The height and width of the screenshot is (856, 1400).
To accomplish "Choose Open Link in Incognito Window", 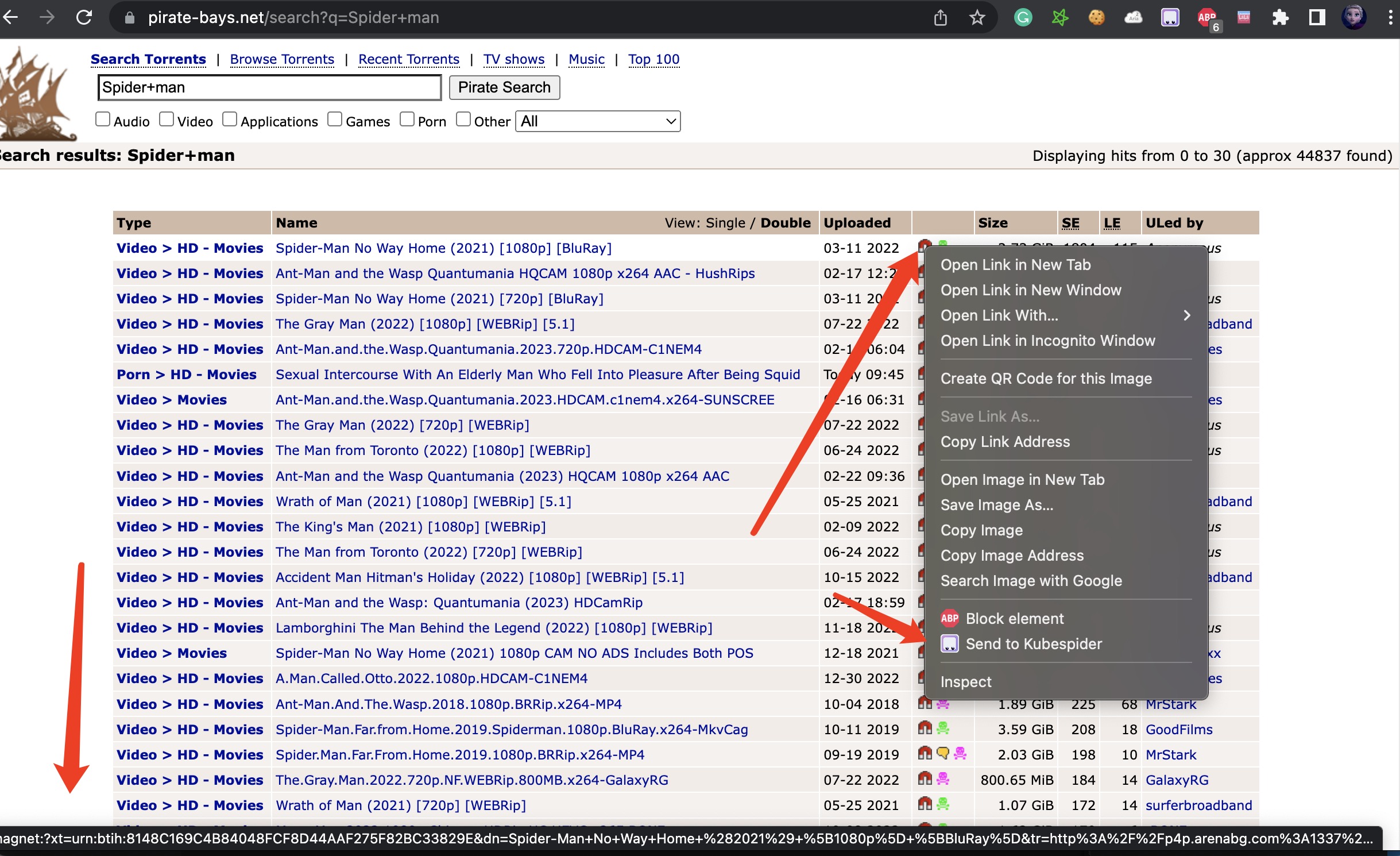I will pos(1066,341).
